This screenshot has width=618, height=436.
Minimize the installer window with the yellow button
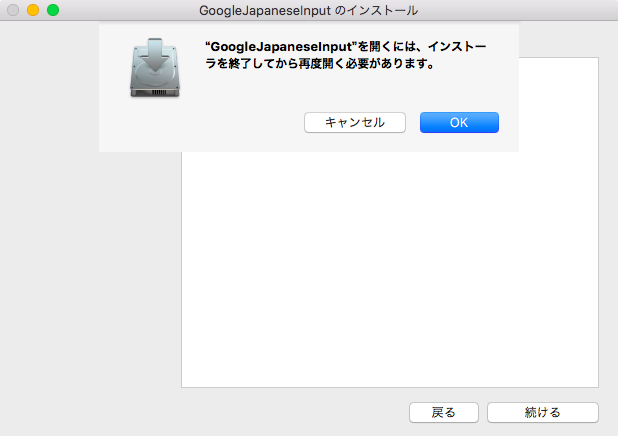(33, 10)
